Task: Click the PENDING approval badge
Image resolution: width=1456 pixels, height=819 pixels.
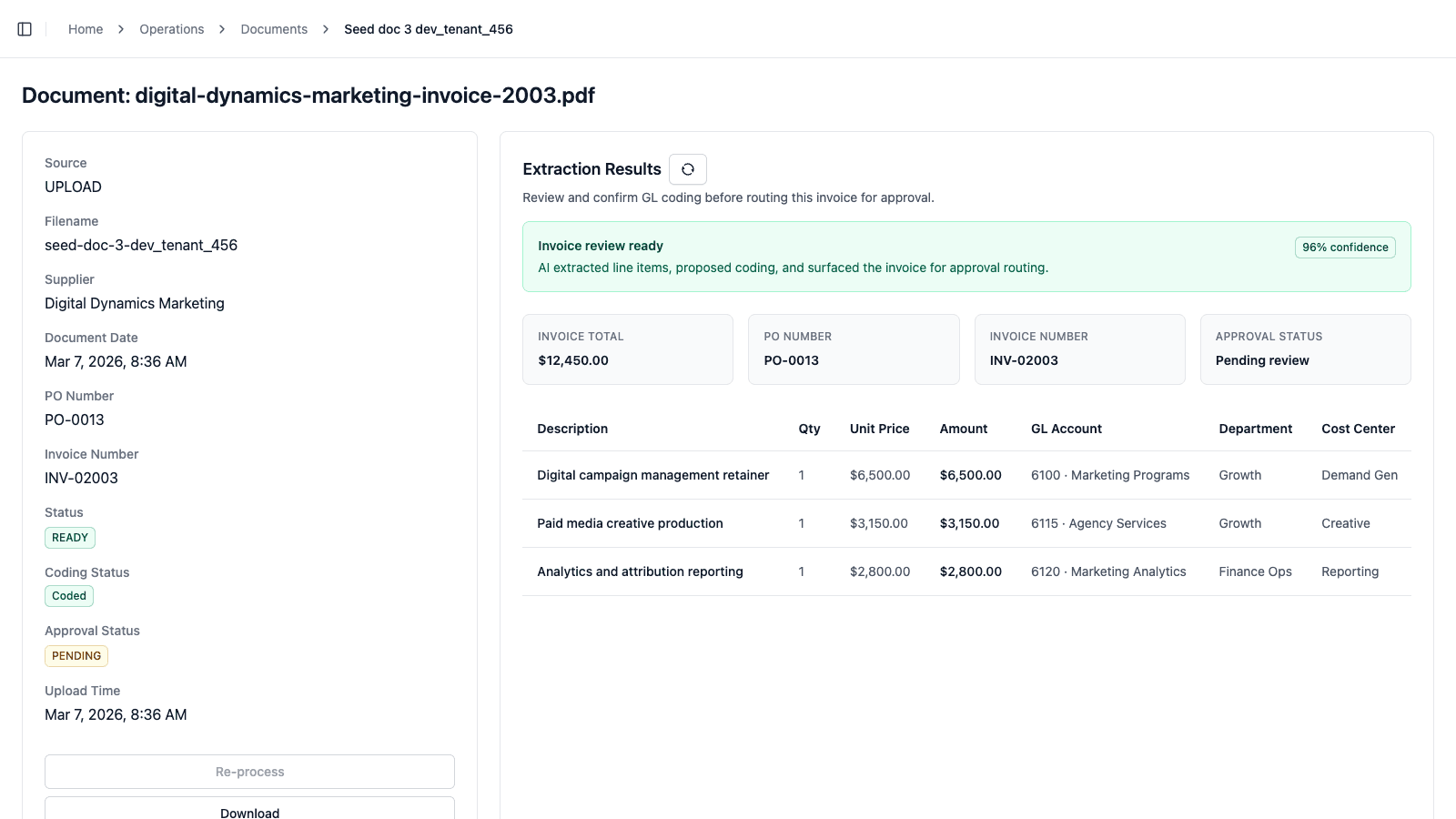Action: [76, 655]
